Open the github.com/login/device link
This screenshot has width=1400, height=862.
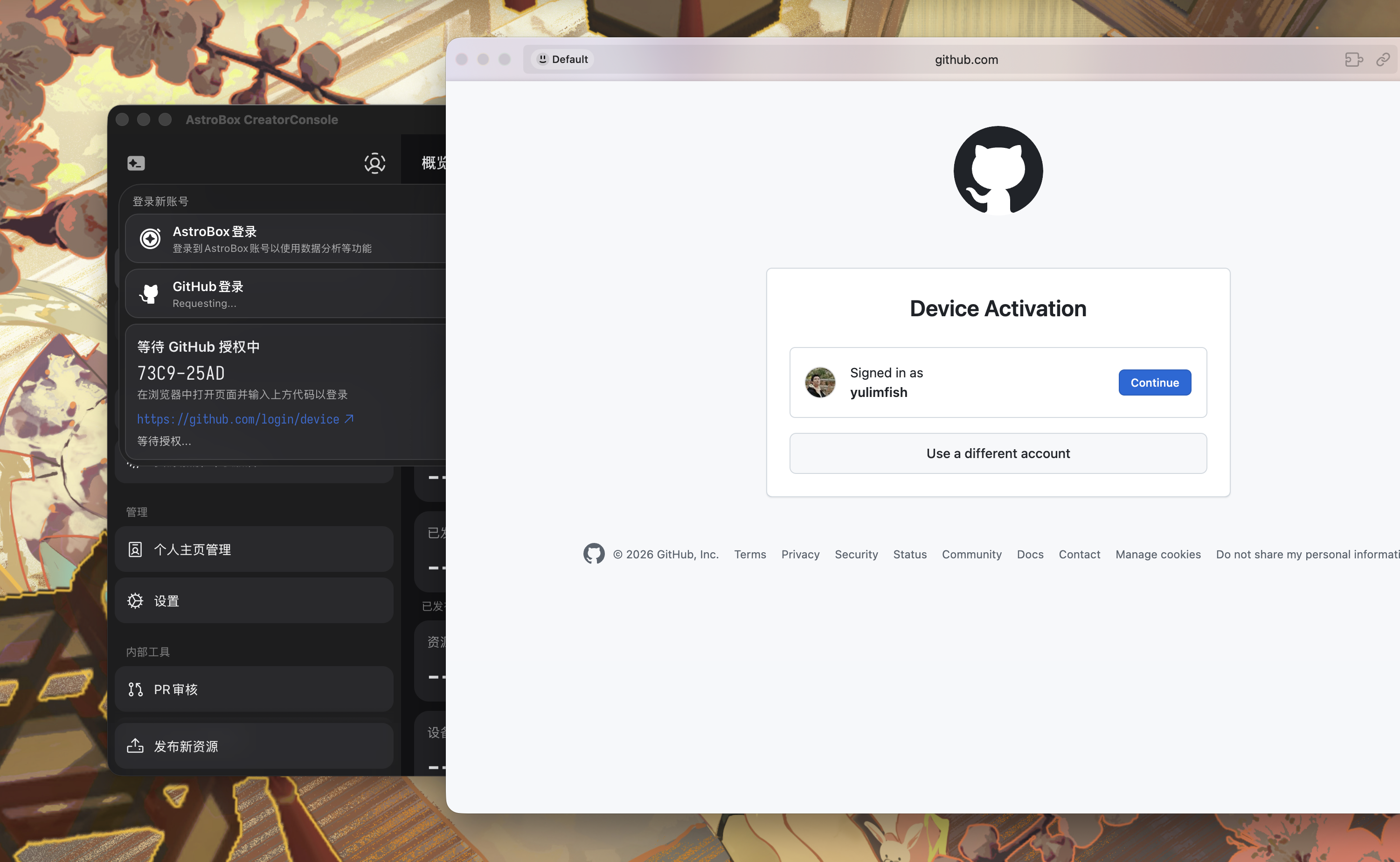(x=245, y=420)
